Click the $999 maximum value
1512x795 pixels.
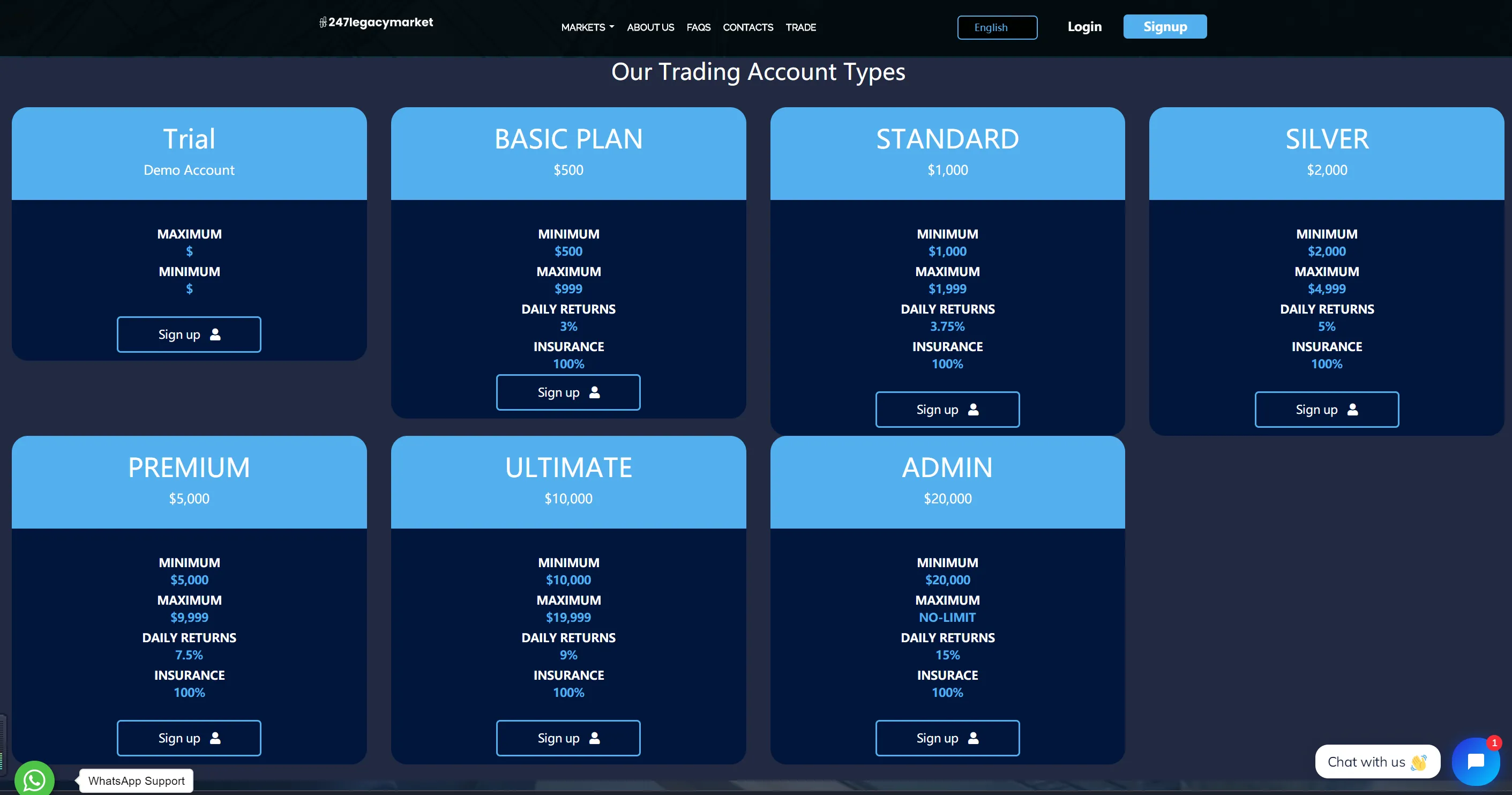[568, 288]
